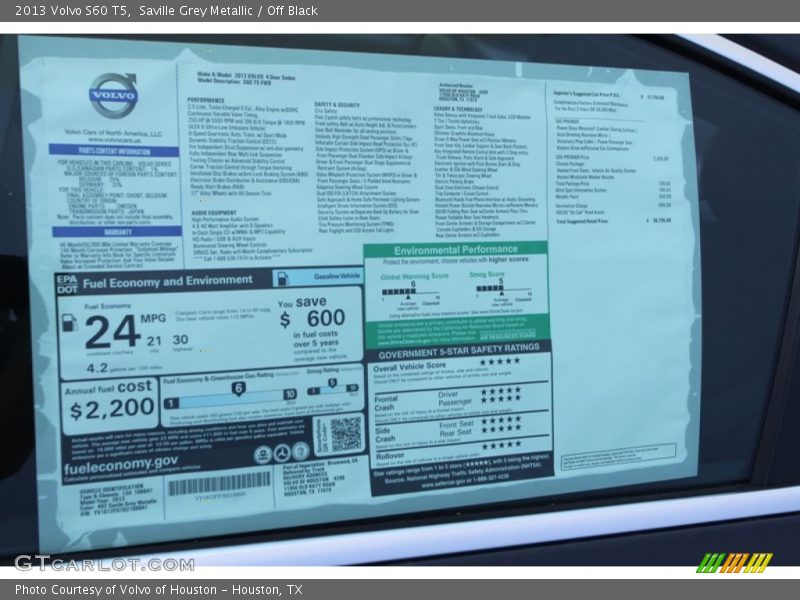
Task: Click the 'Parts Content Information' header
Action: pos(114,151)
